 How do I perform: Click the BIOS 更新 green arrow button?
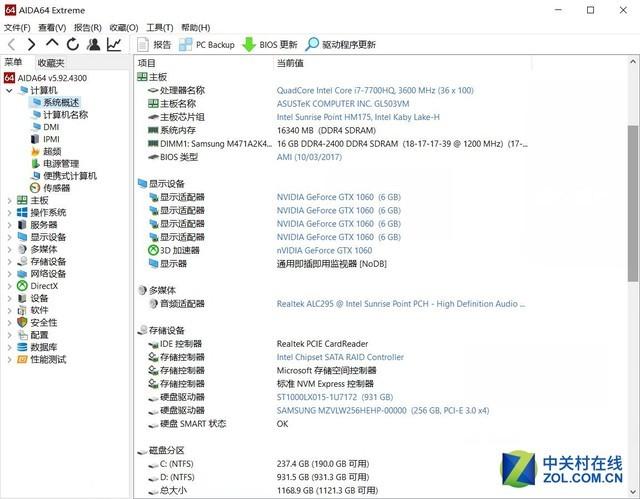270,44
